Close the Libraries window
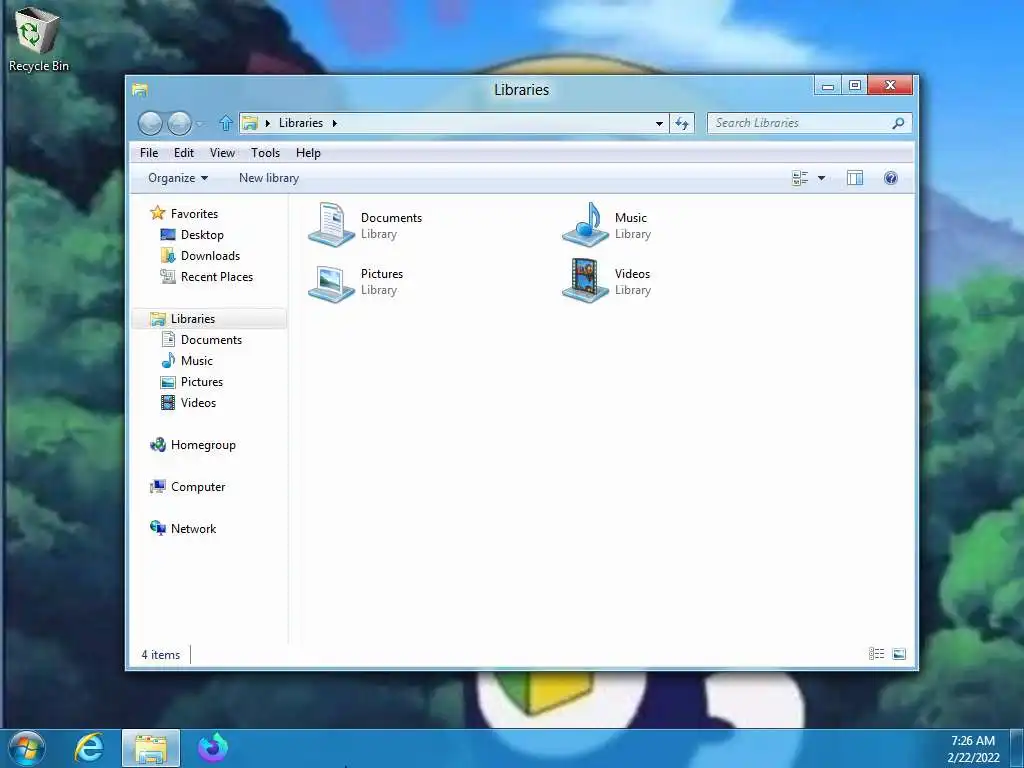Screen dimensions: 1024x768 point(890,86)
